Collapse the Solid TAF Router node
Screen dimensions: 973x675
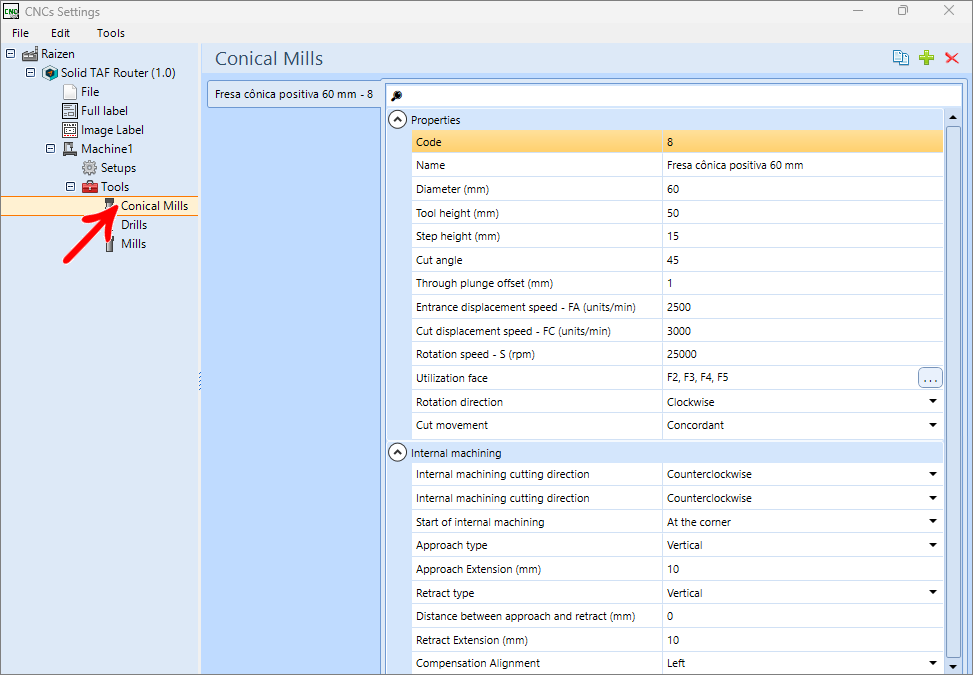[30, 73]
